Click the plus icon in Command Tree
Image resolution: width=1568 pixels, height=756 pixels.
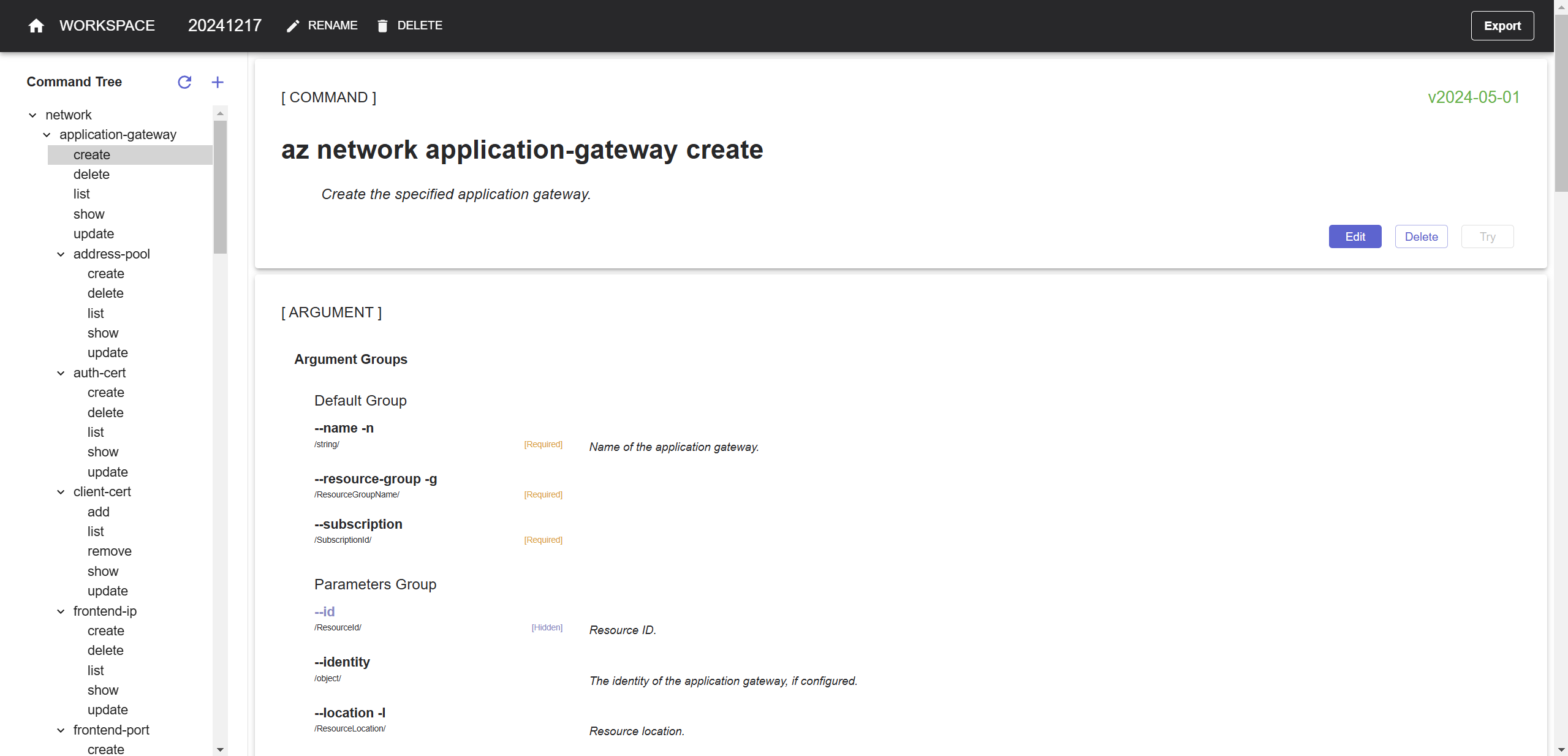(x=218, y=82)
